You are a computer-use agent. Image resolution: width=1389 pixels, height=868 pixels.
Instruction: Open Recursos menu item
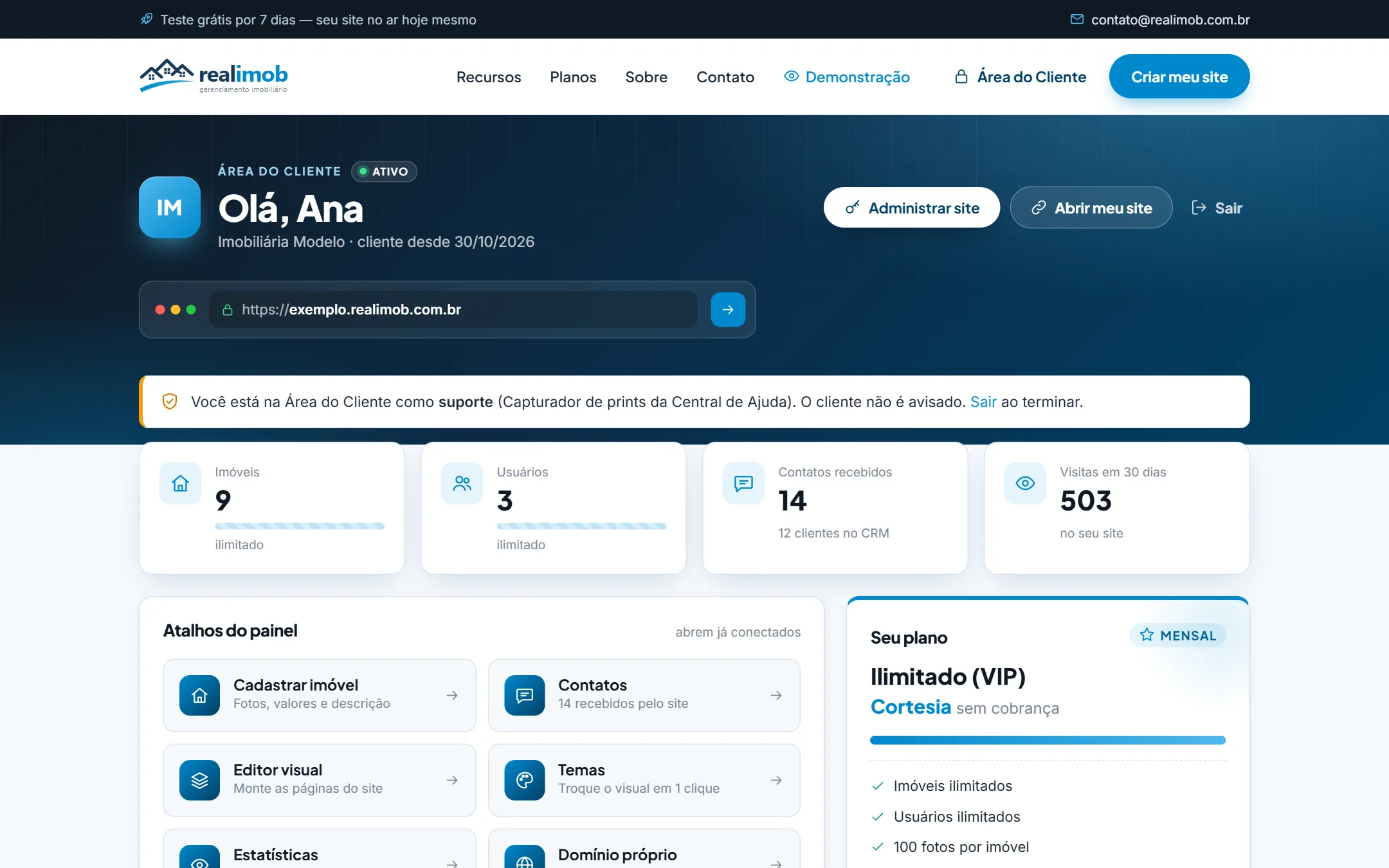coord(489,77)
